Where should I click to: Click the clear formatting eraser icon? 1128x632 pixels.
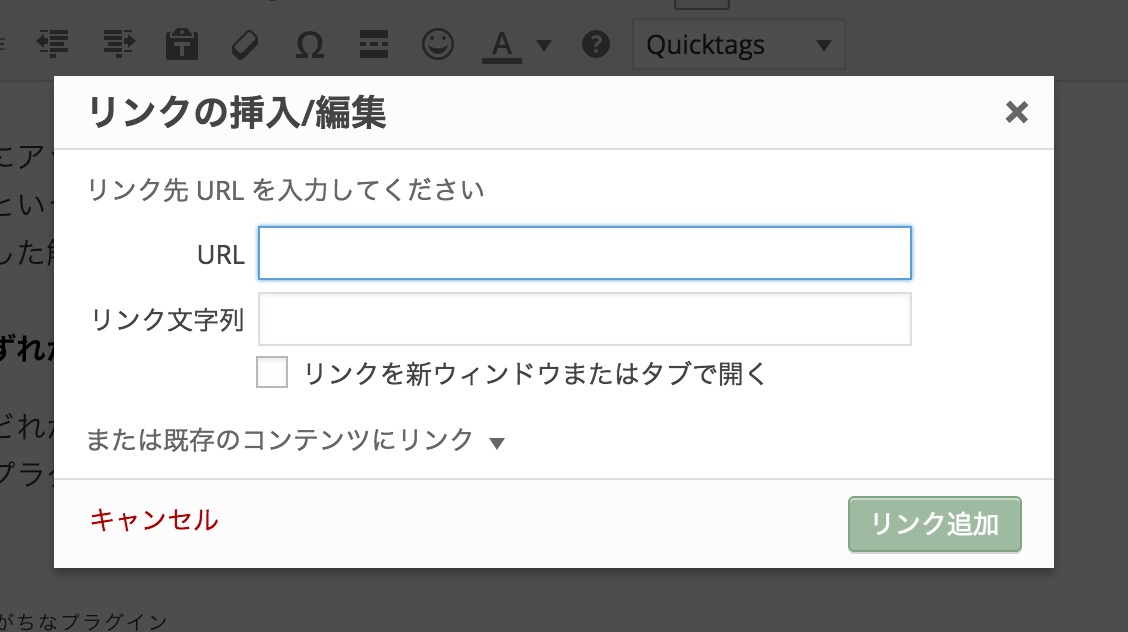[245, 45]
